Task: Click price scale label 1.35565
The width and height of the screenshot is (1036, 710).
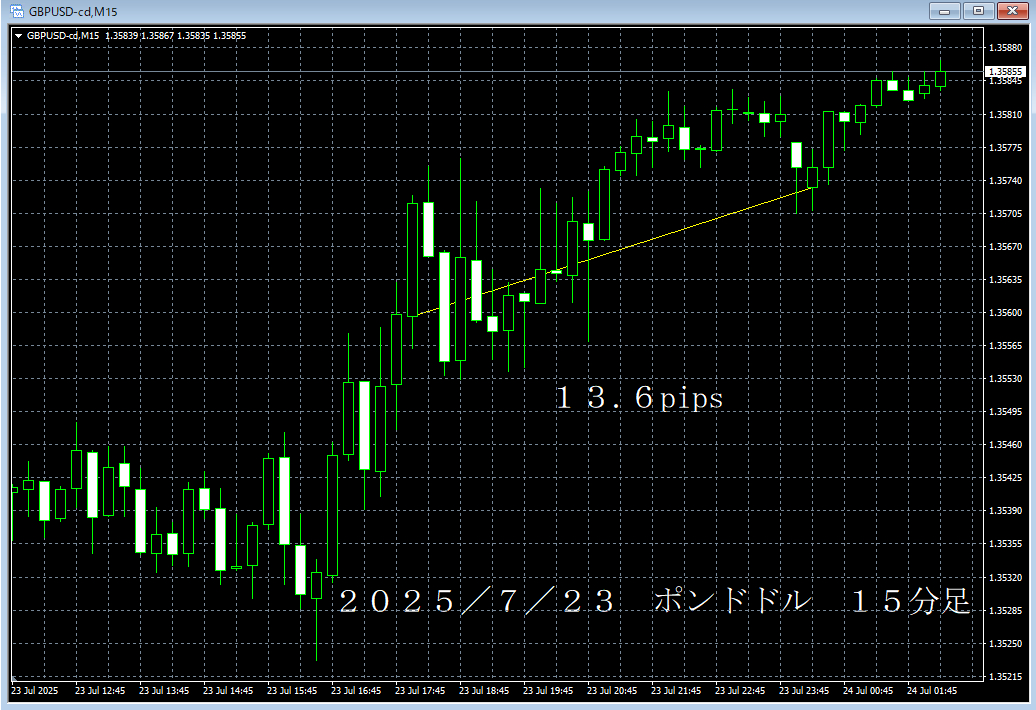Action: tap(1005, 345)
